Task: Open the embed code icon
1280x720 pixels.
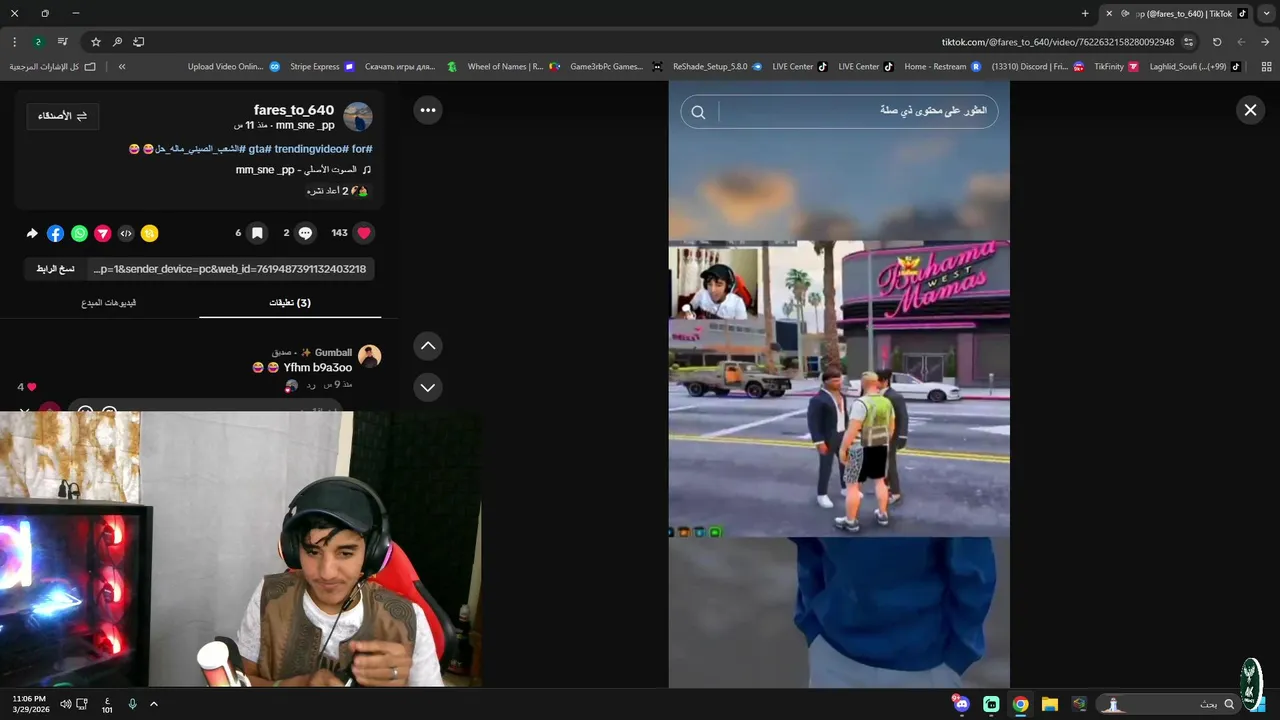Action: 126,233
